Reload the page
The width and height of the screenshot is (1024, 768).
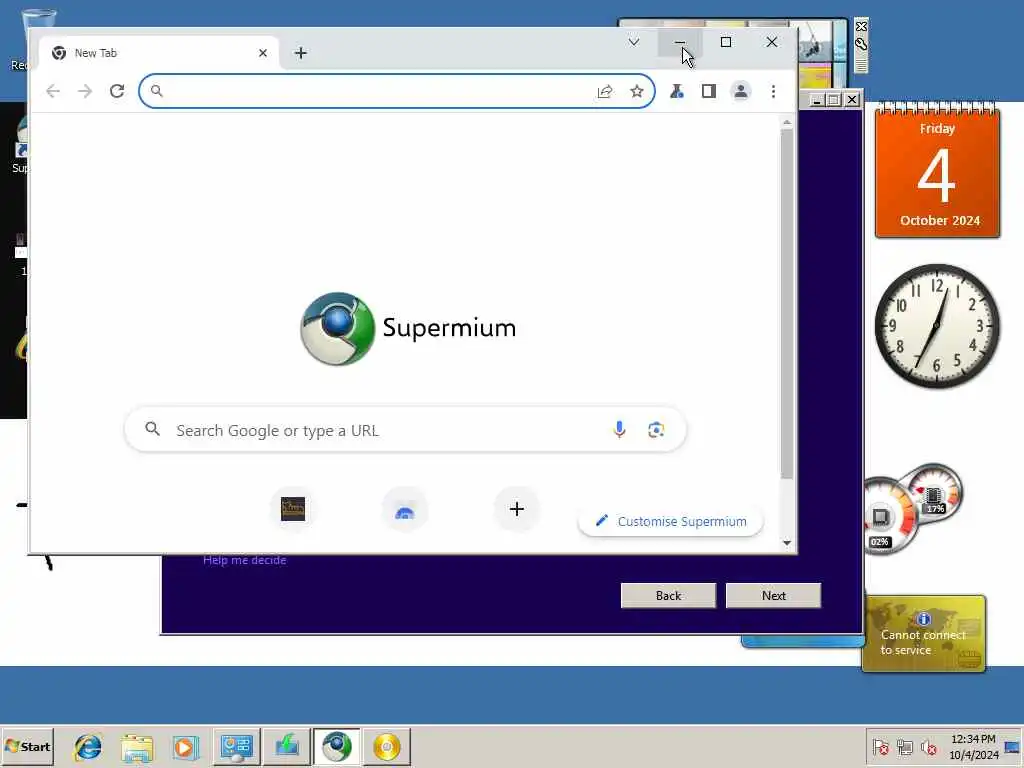(x=117, y=91)
